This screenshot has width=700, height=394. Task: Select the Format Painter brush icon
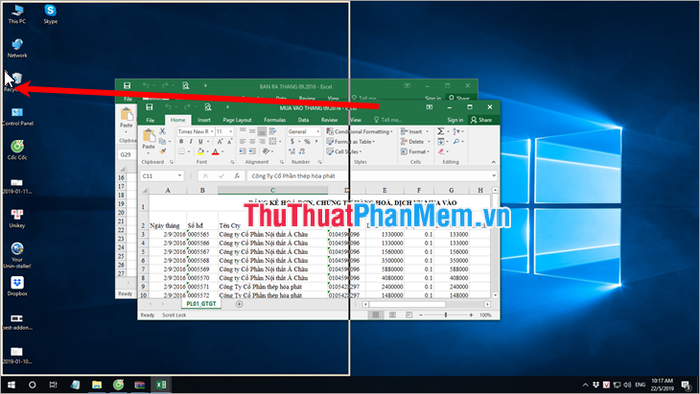[162, 151]
